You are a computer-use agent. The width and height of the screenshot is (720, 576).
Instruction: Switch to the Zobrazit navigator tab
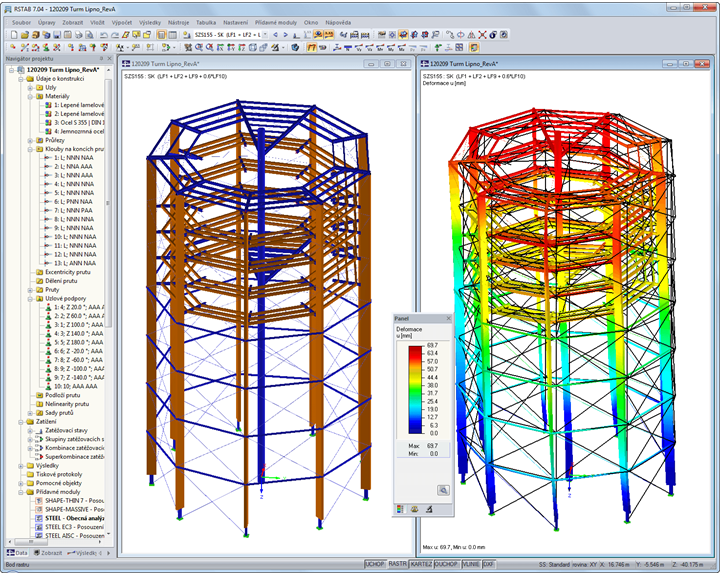click(x=50, y=552)
